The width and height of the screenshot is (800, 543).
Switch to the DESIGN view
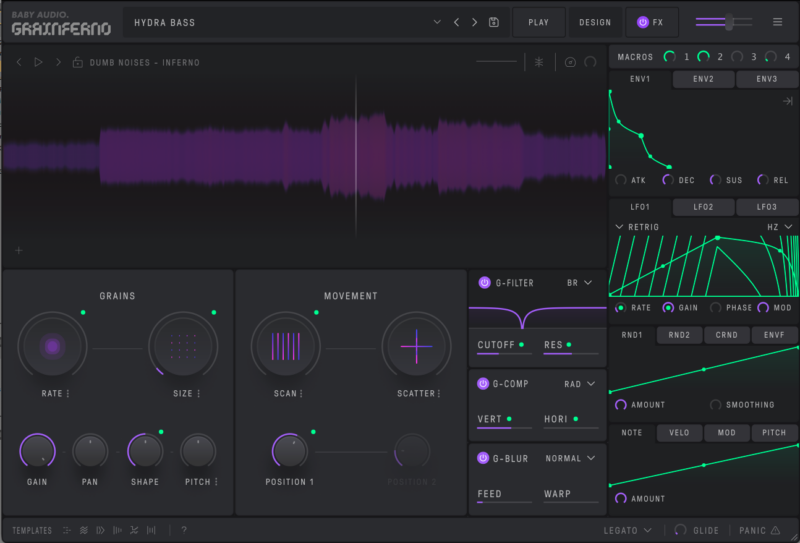[595, 22]
